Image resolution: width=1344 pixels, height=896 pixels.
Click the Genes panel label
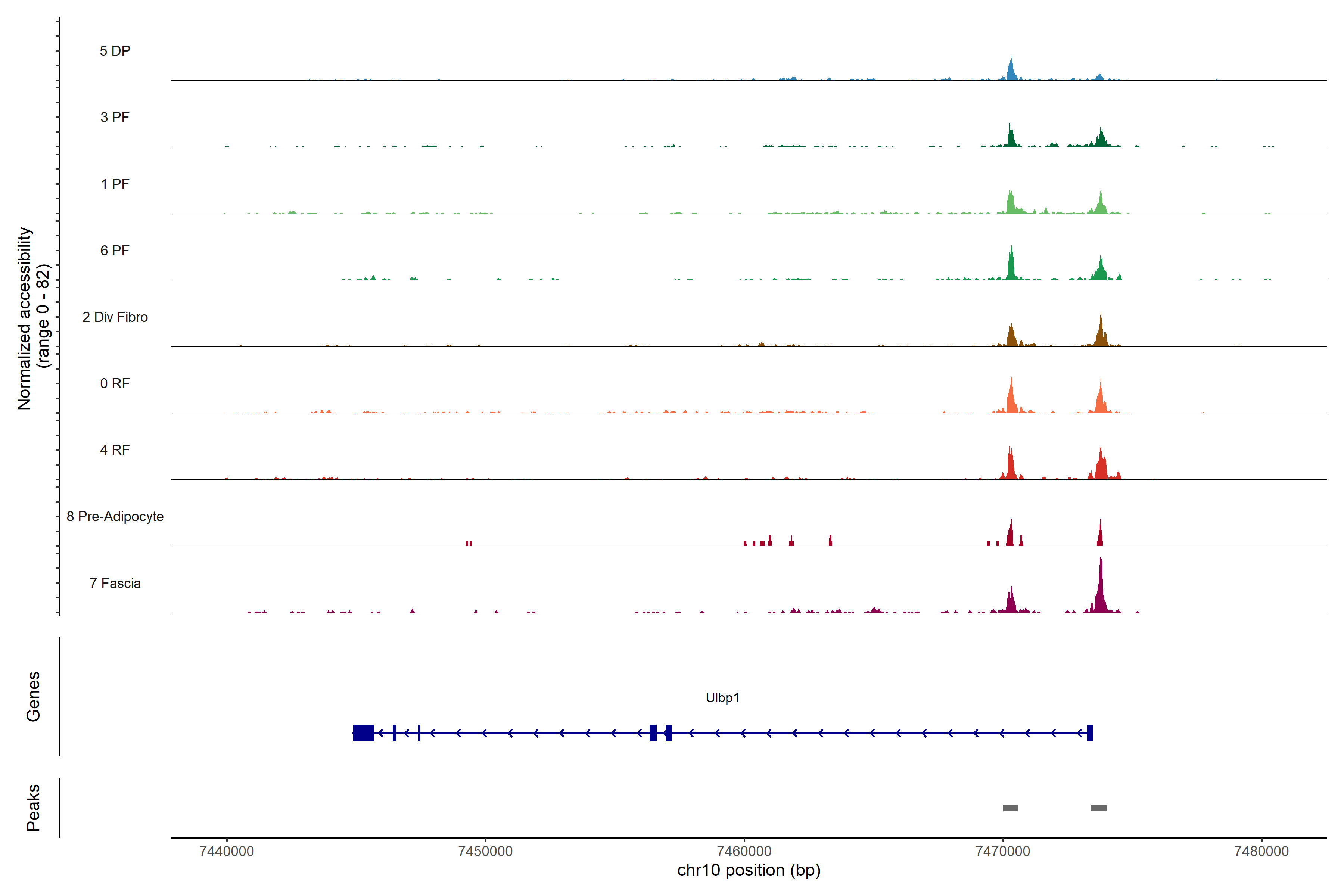click(33, 697)
